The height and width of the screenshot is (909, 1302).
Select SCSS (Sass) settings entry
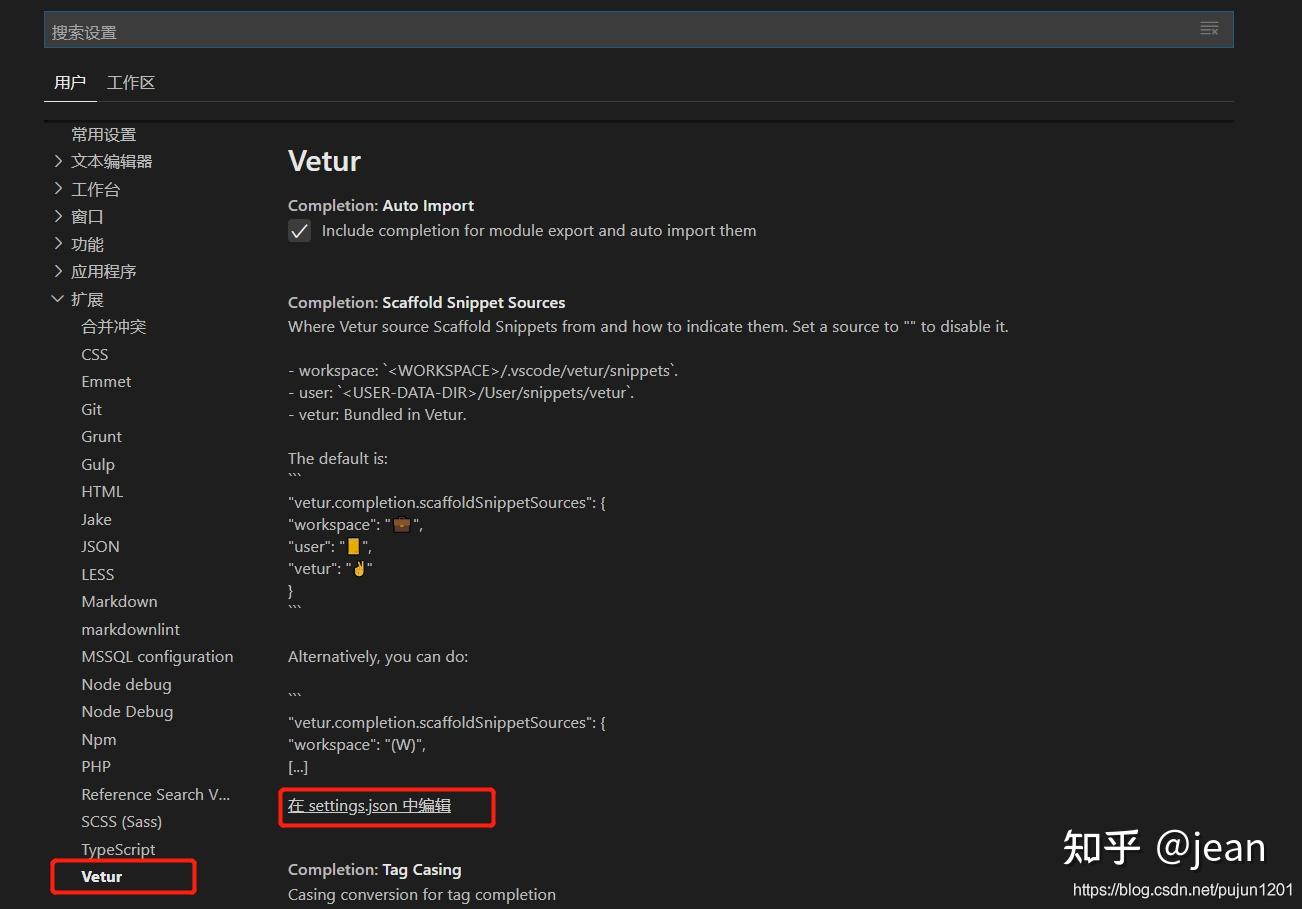pos(121,821)
